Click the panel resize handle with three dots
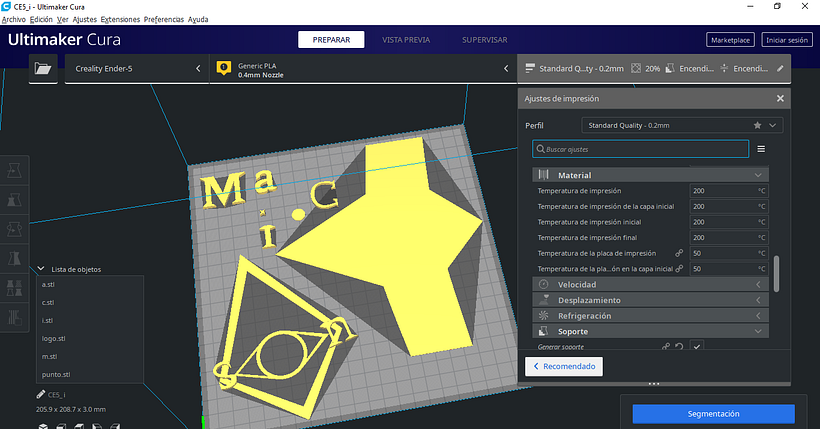 pyautogui.click(x=654, y=383)
